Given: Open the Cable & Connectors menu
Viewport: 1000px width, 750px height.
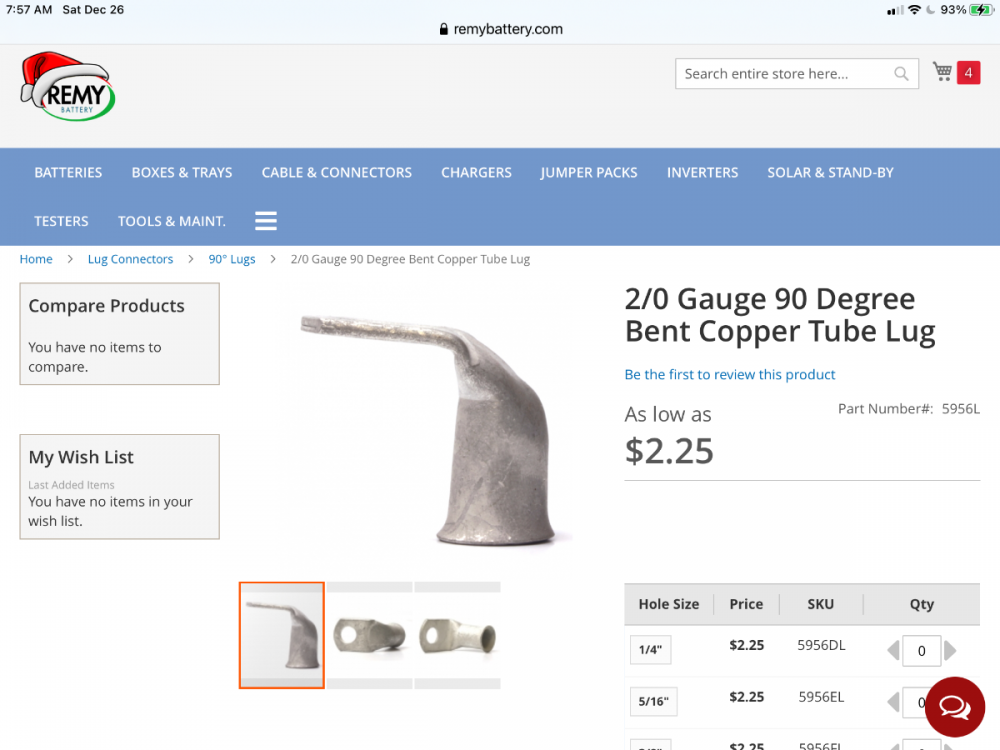Looking at the screenshot, I should point(337,173).
